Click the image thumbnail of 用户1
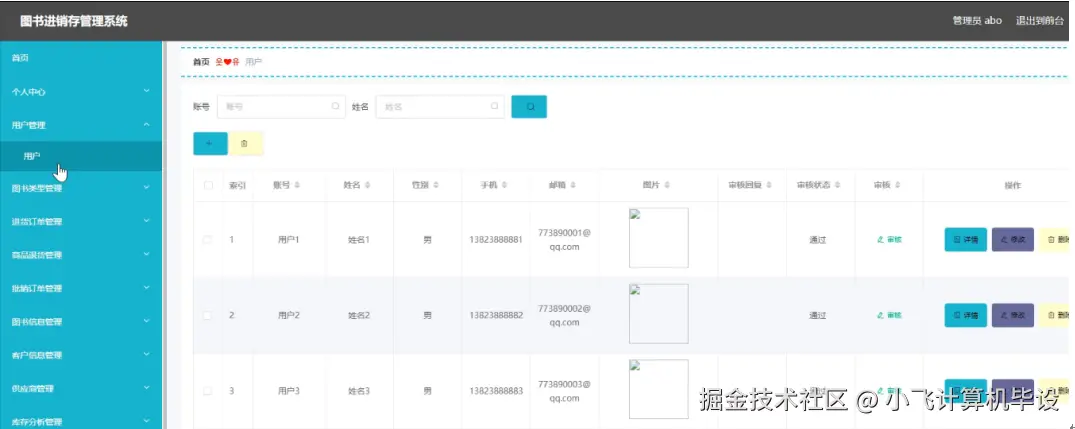Viewport: 1075px width, 429px height. pyautogui.click(x=658, y=238)
